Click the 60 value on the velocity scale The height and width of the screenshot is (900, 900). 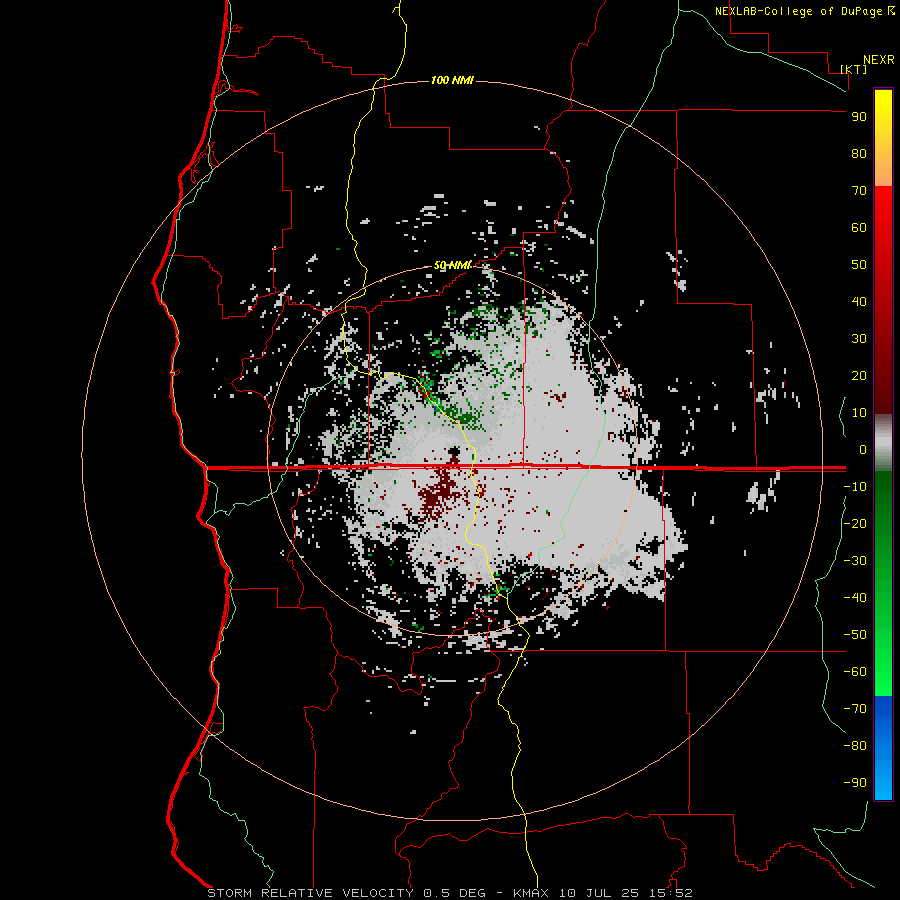(x=859, y=228)
